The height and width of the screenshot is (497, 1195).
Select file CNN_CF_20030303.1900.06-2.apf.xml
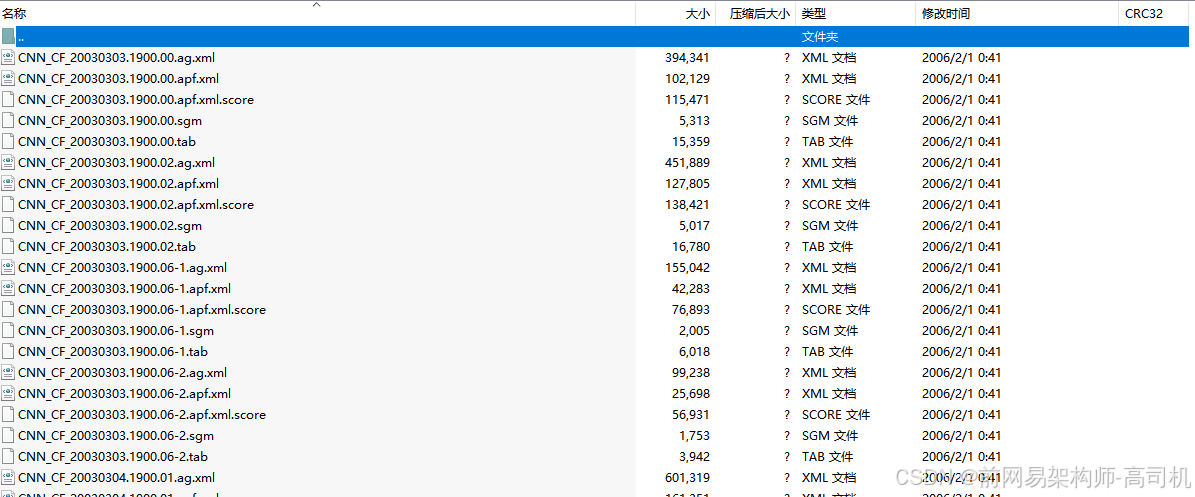[125, 394]
